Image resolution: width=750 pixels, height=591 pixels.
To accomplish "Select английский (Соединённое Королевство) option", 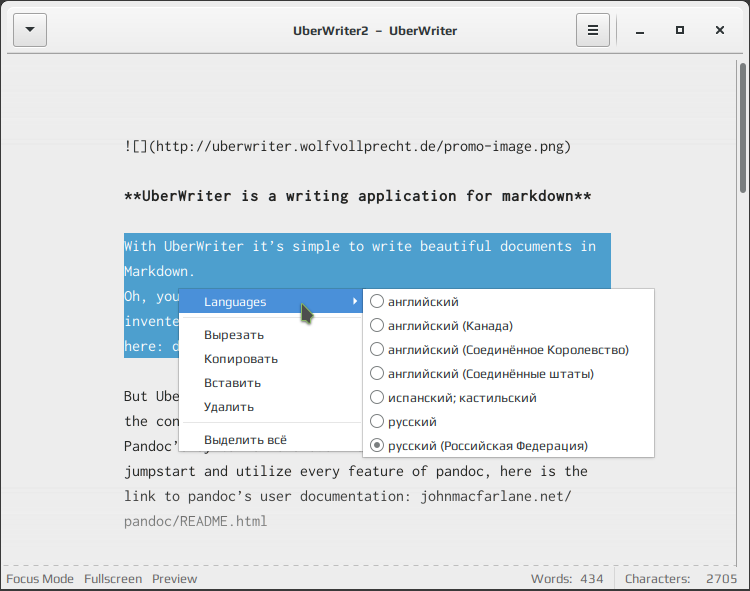I will point(508,350).
